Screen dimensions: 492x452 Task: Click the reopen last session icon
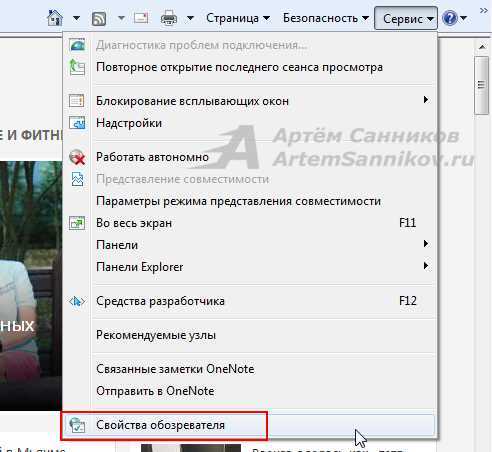pos(77,67)
